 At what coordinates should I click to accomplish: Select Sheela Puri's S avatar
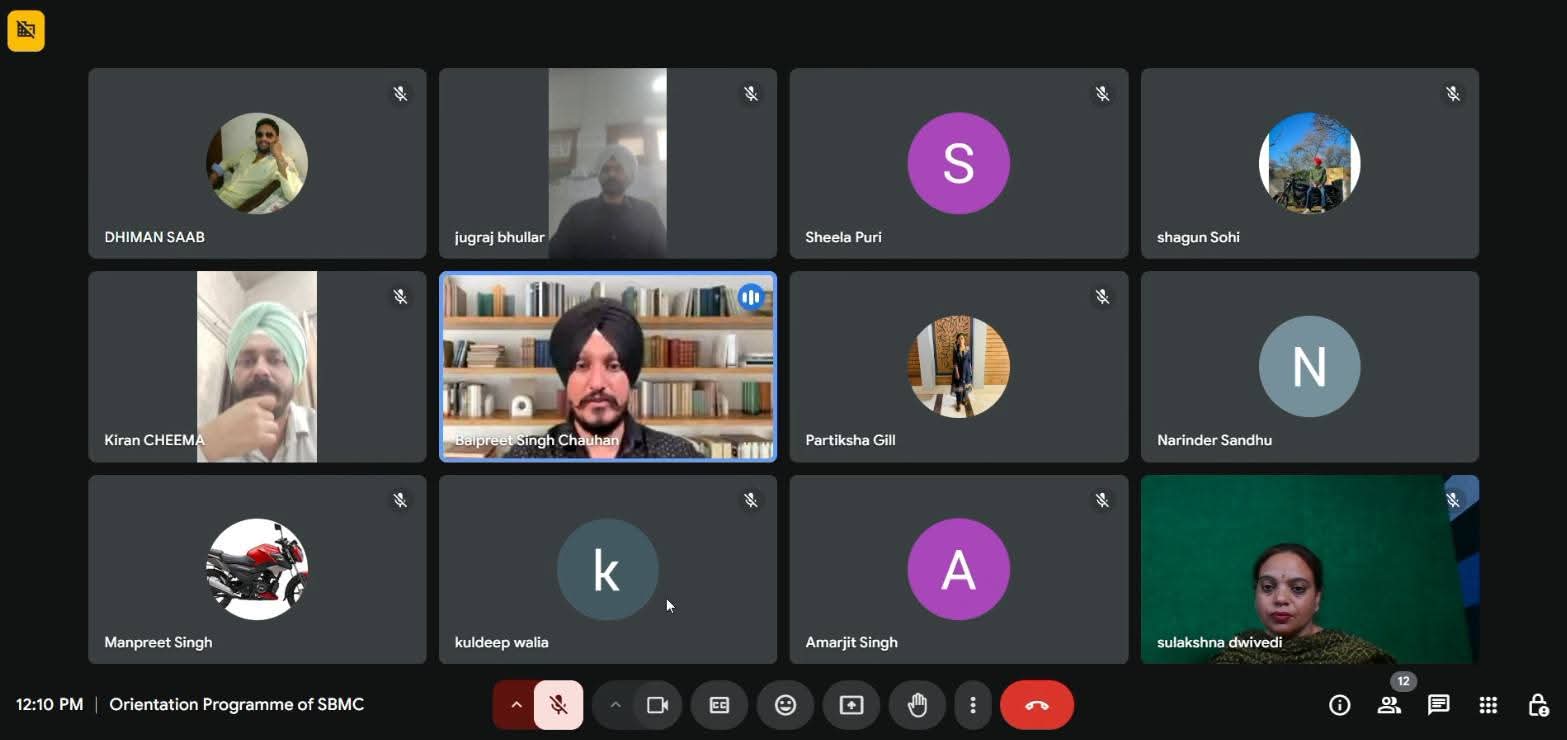(959, 163)
